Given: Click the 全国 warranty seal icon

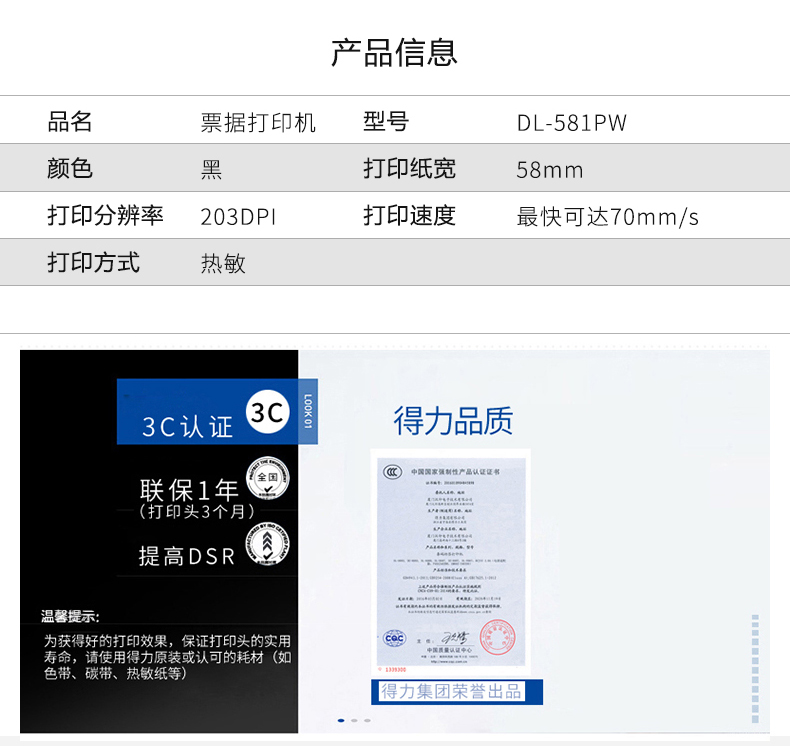Looking at the screenshot, I should click(268, 478).
